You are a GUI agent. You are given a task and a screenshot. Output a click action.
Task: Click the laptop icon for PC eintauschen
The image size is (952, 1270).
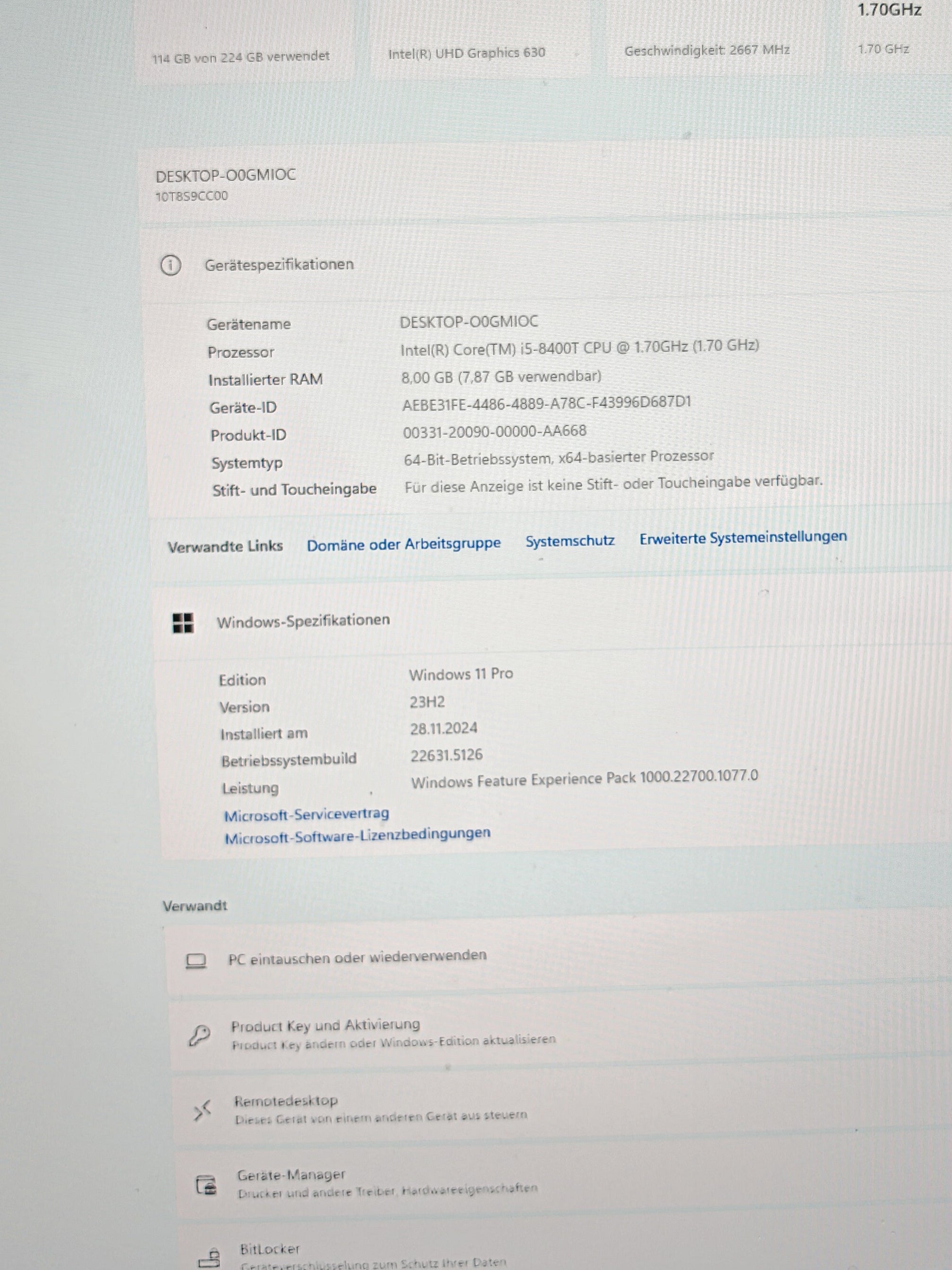[x=196, y=961]
